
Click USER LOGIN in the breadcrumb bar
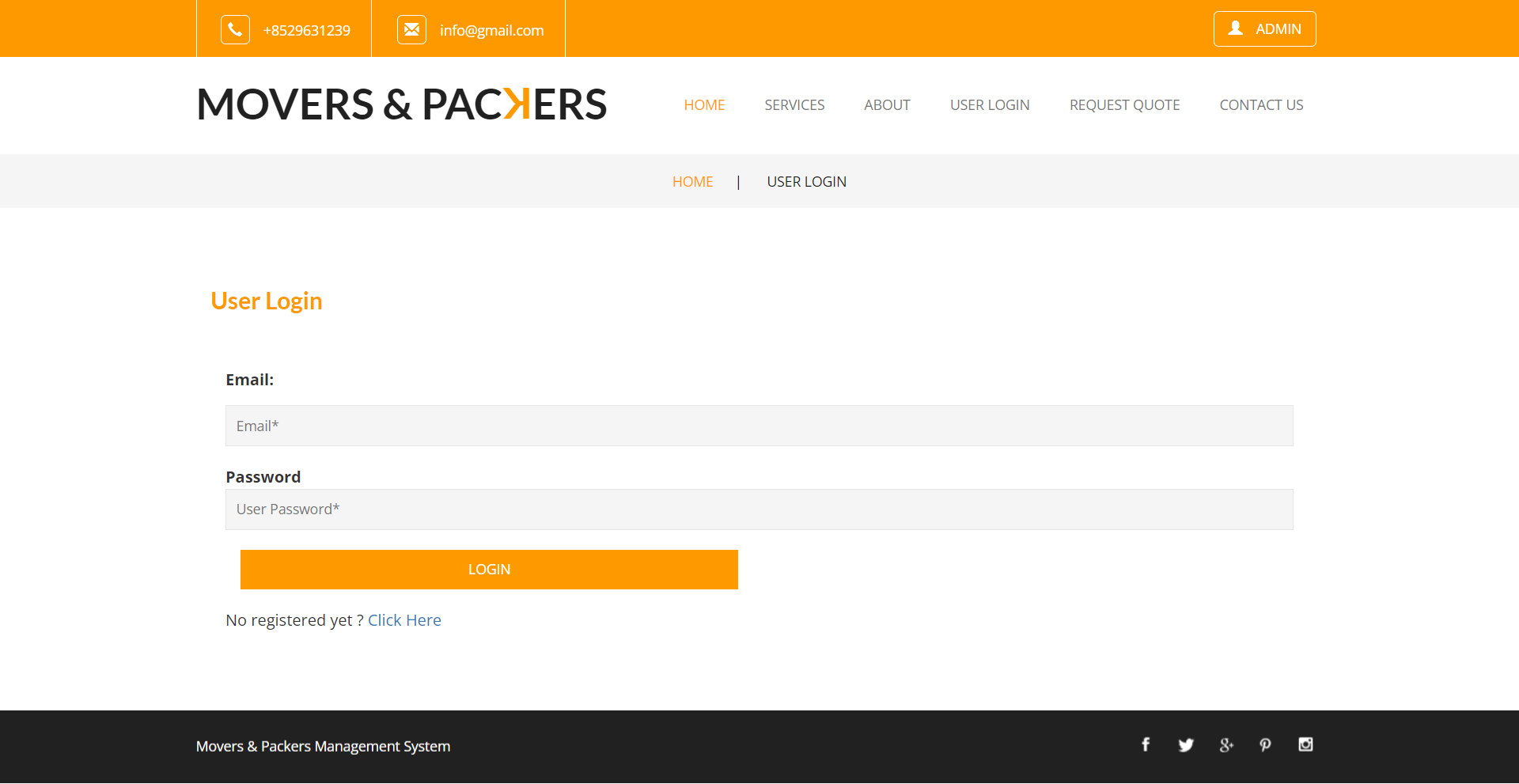(806, 181)
